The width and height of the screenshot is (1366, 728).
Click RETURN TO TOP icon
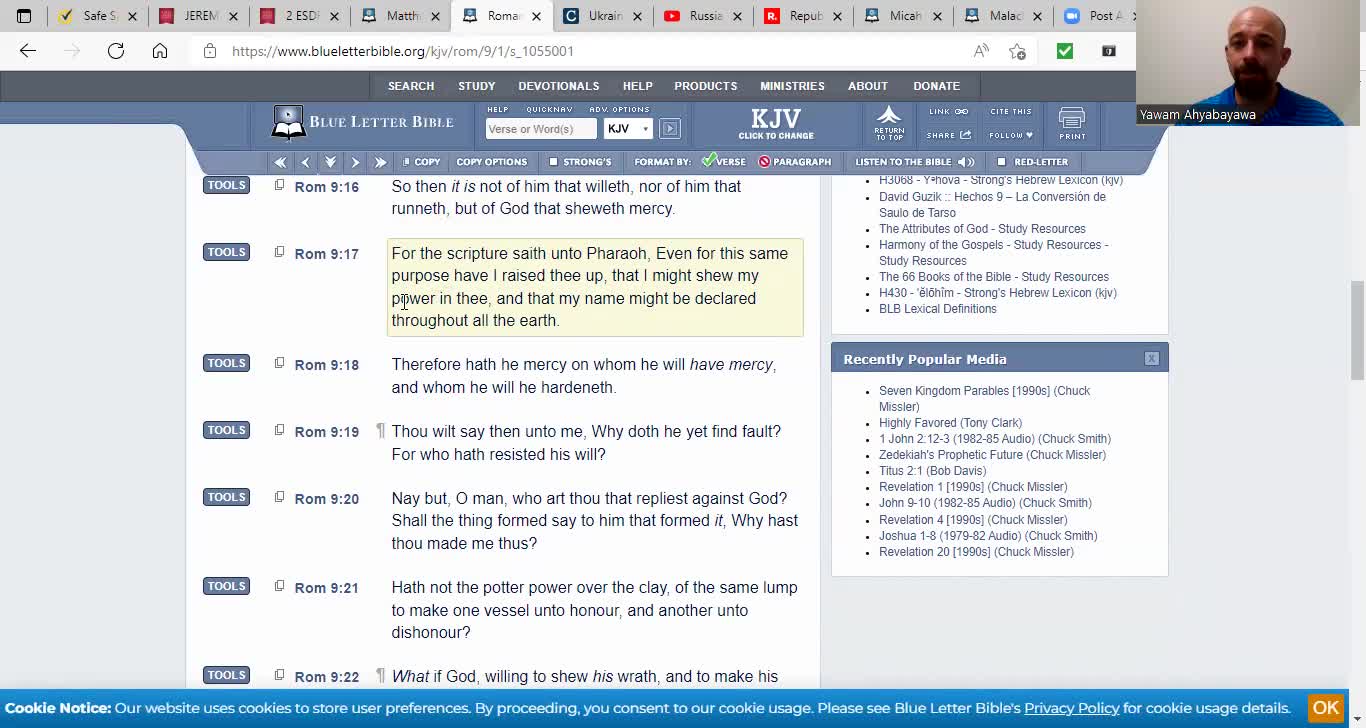coord(889,124)
